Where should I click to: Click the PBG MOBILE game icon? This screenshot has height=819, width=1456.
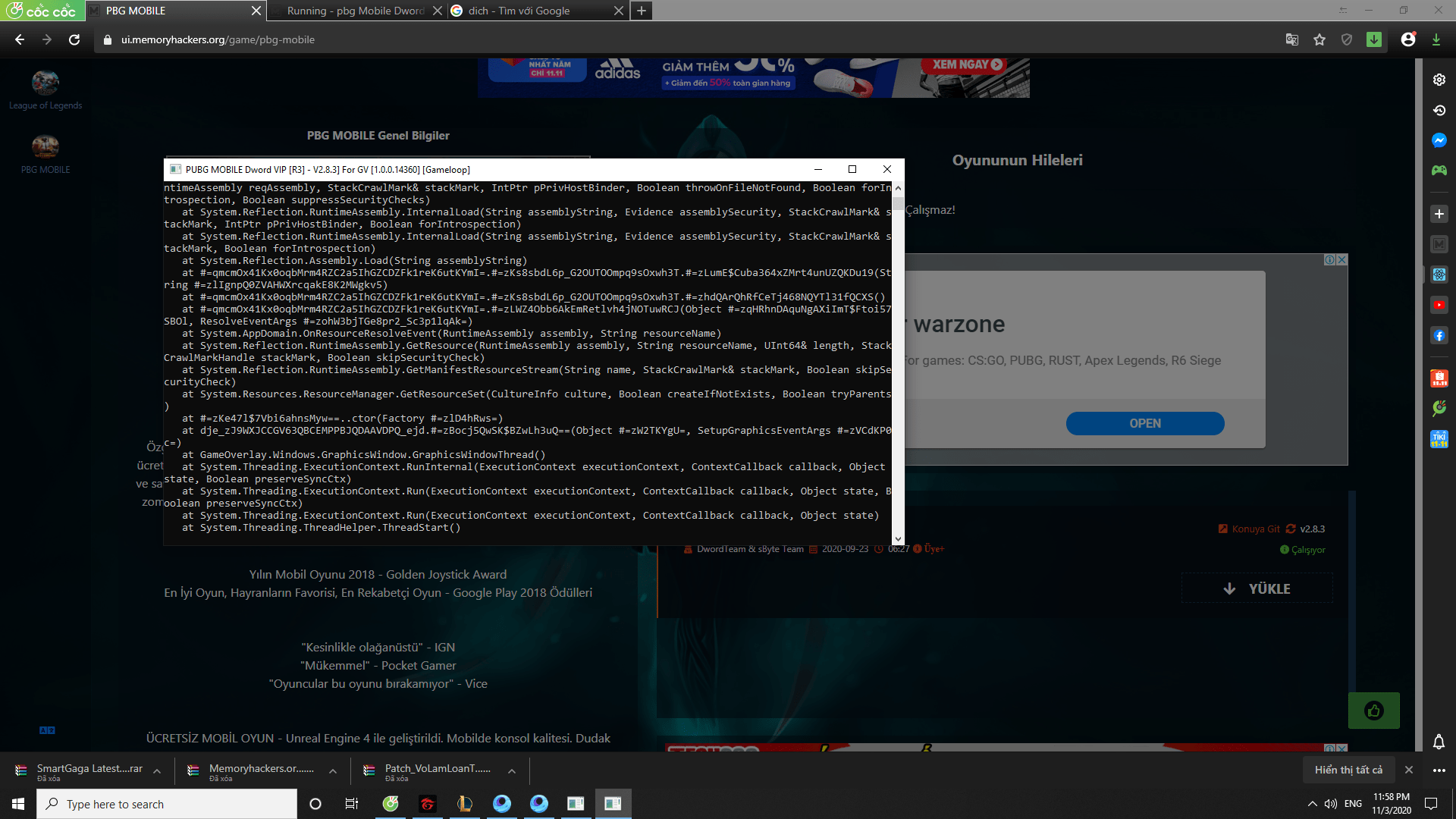click(x=45, y=146)
